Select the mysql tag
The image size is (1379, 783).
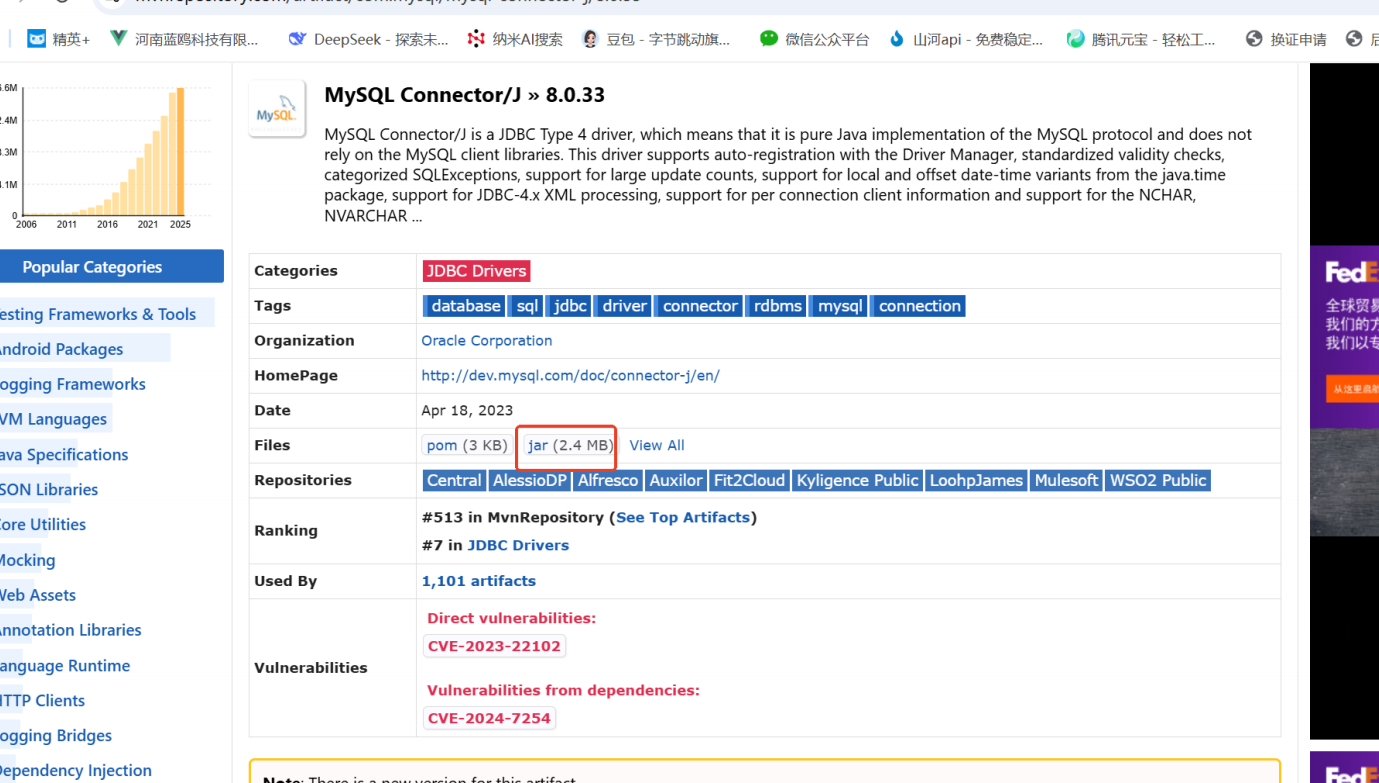840,306
